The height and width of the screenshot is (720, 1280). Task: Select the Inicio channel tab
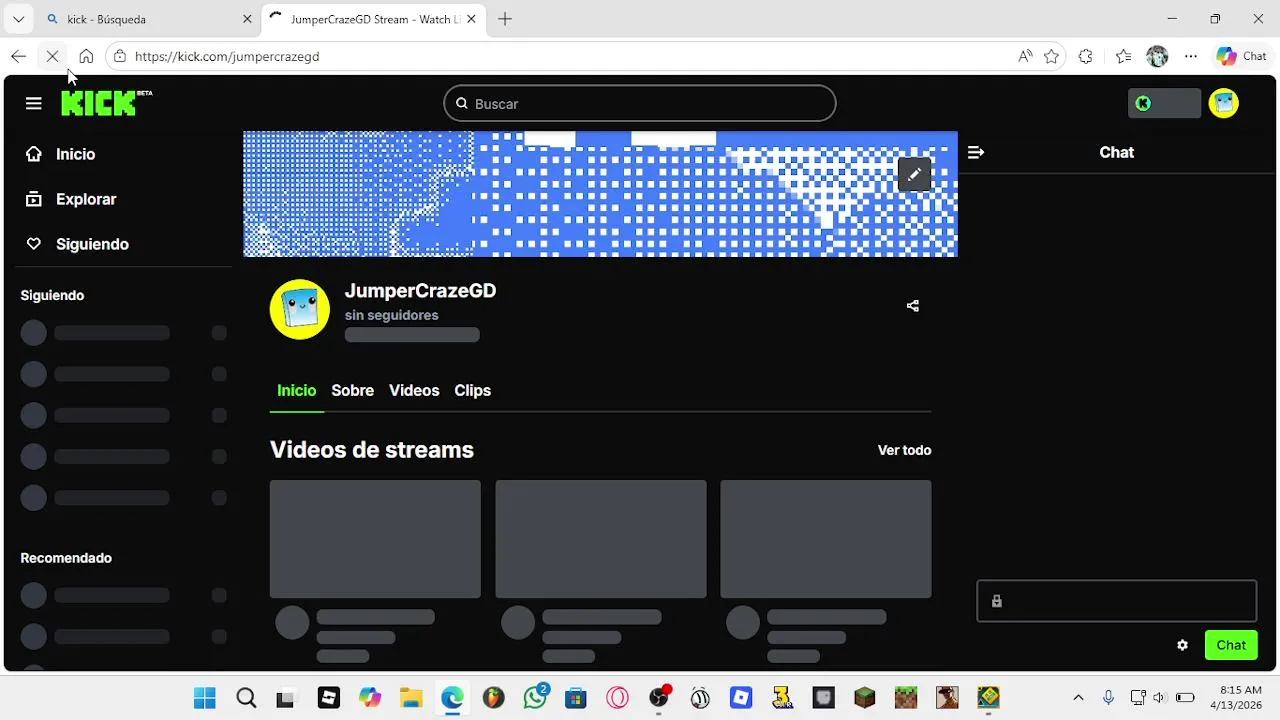tap(296, 390)
